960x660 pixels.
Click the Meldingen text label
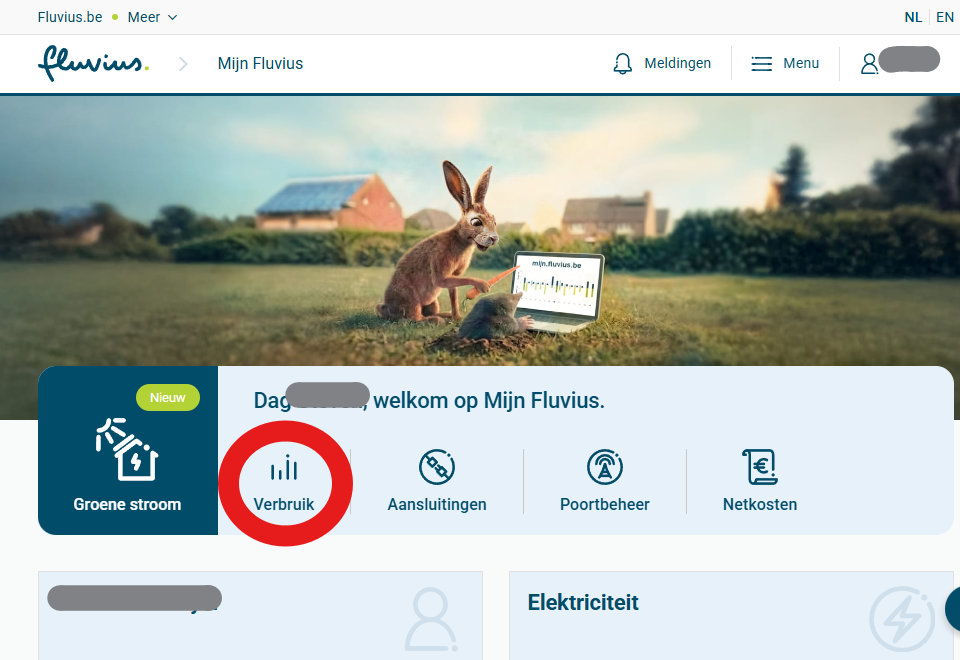pos(678,63)
